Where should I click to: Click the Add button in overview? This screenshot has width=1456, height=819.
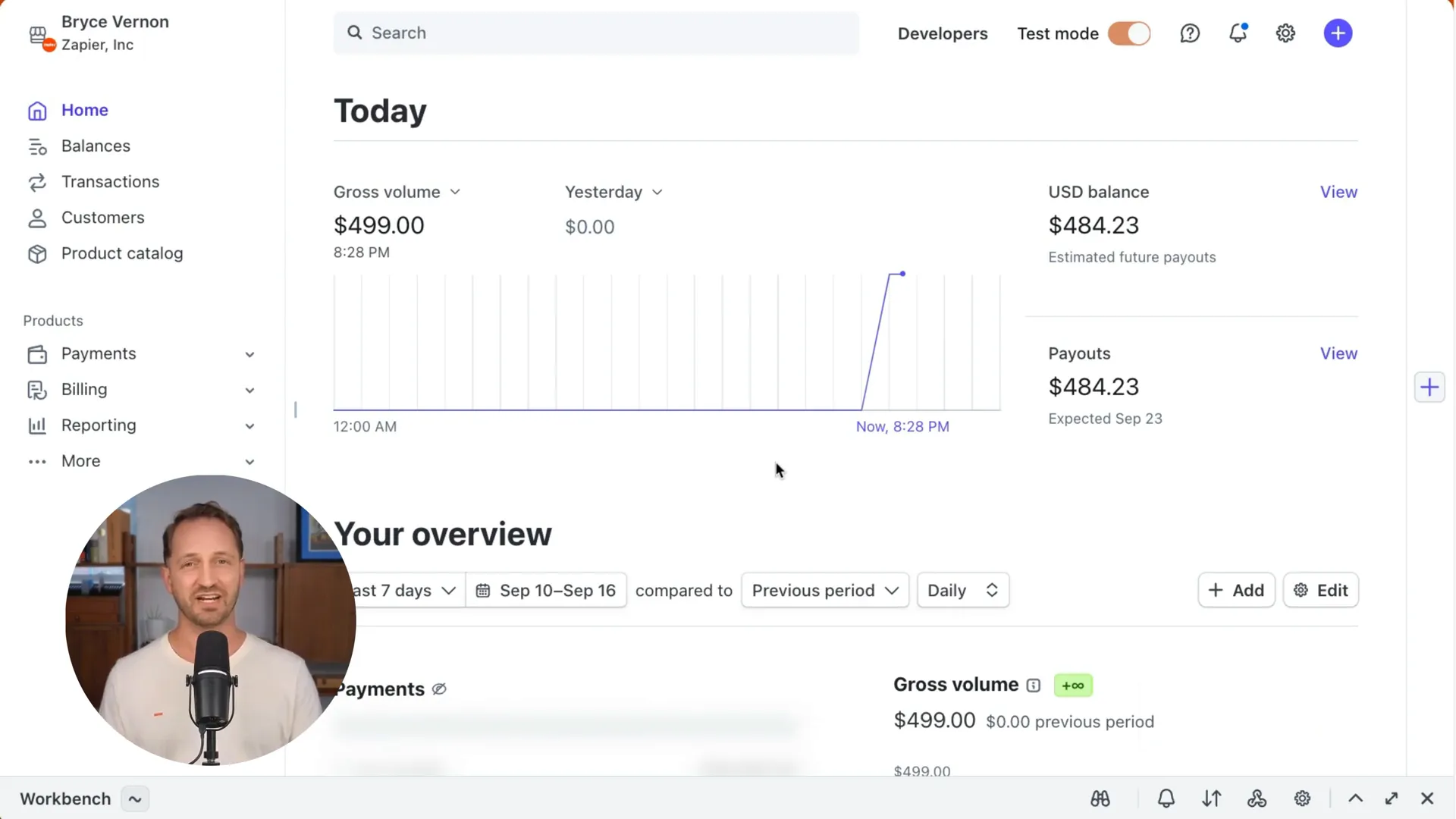click(x=1237, y=590)
